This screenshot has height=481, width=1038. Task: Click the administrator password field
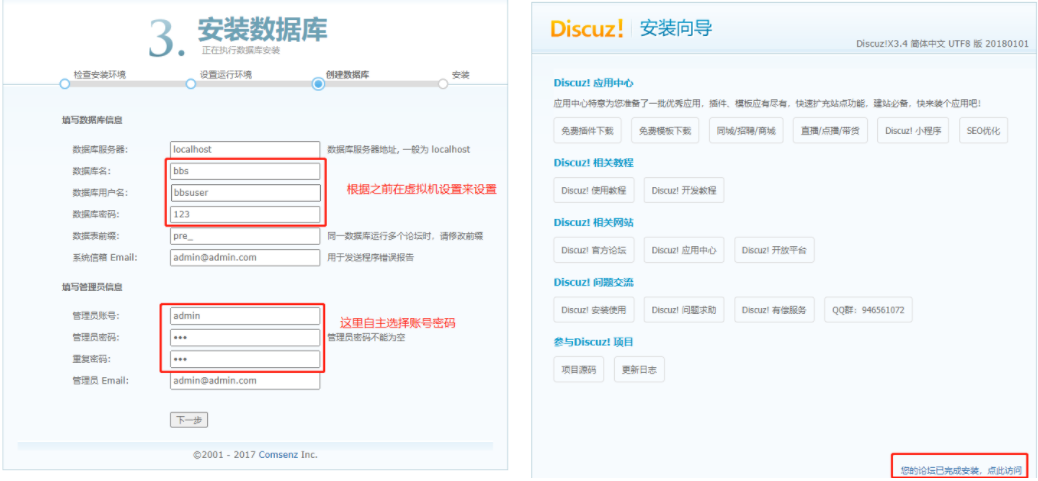pos(245,337)
